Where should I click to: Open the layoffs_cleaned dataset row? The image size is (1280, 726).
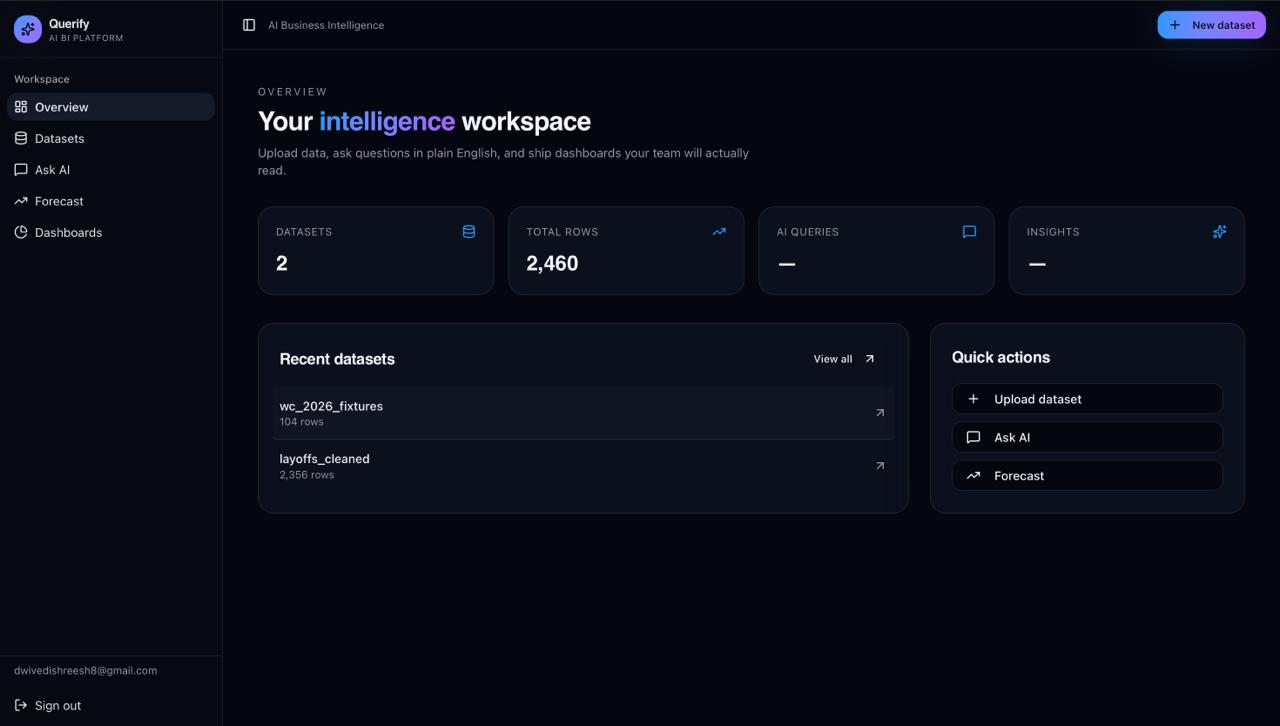583,466
